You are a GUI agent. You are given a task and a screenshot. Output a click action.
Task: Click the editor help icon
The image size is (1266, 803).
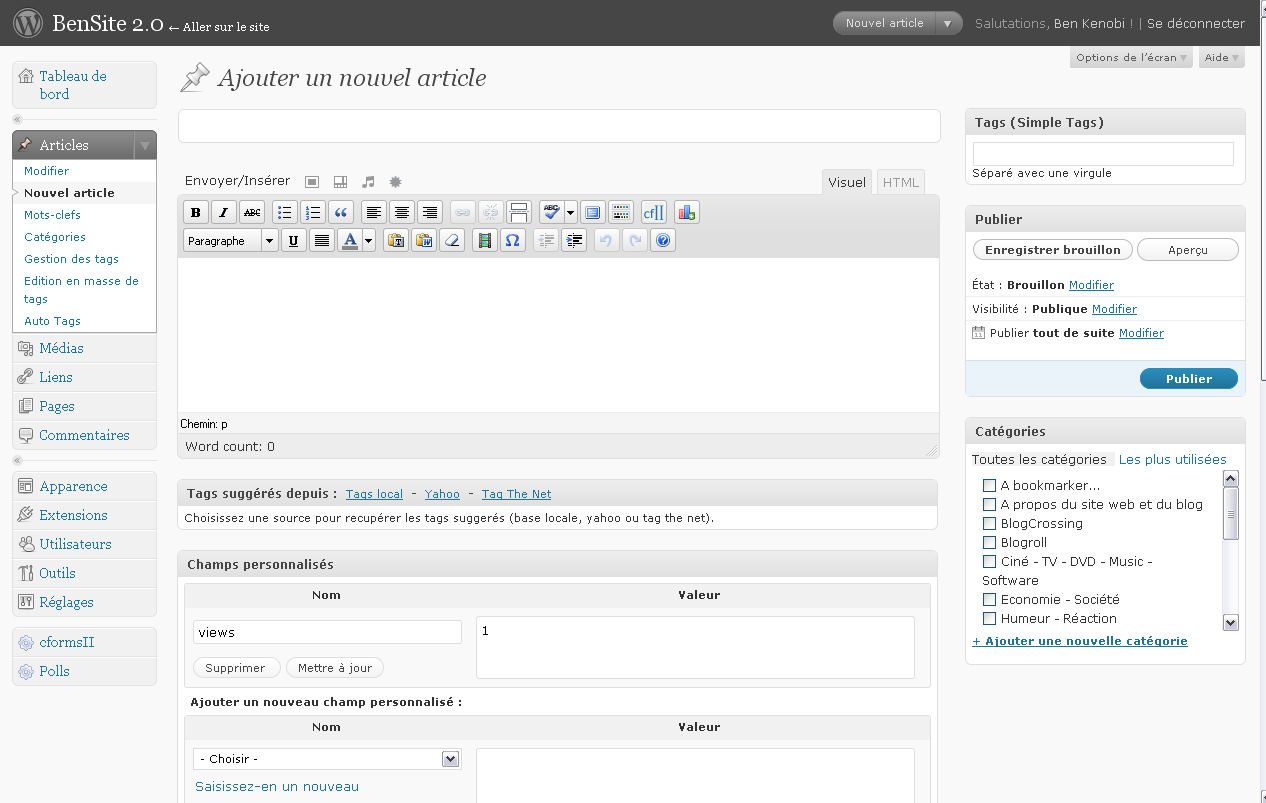click(663, 241)
